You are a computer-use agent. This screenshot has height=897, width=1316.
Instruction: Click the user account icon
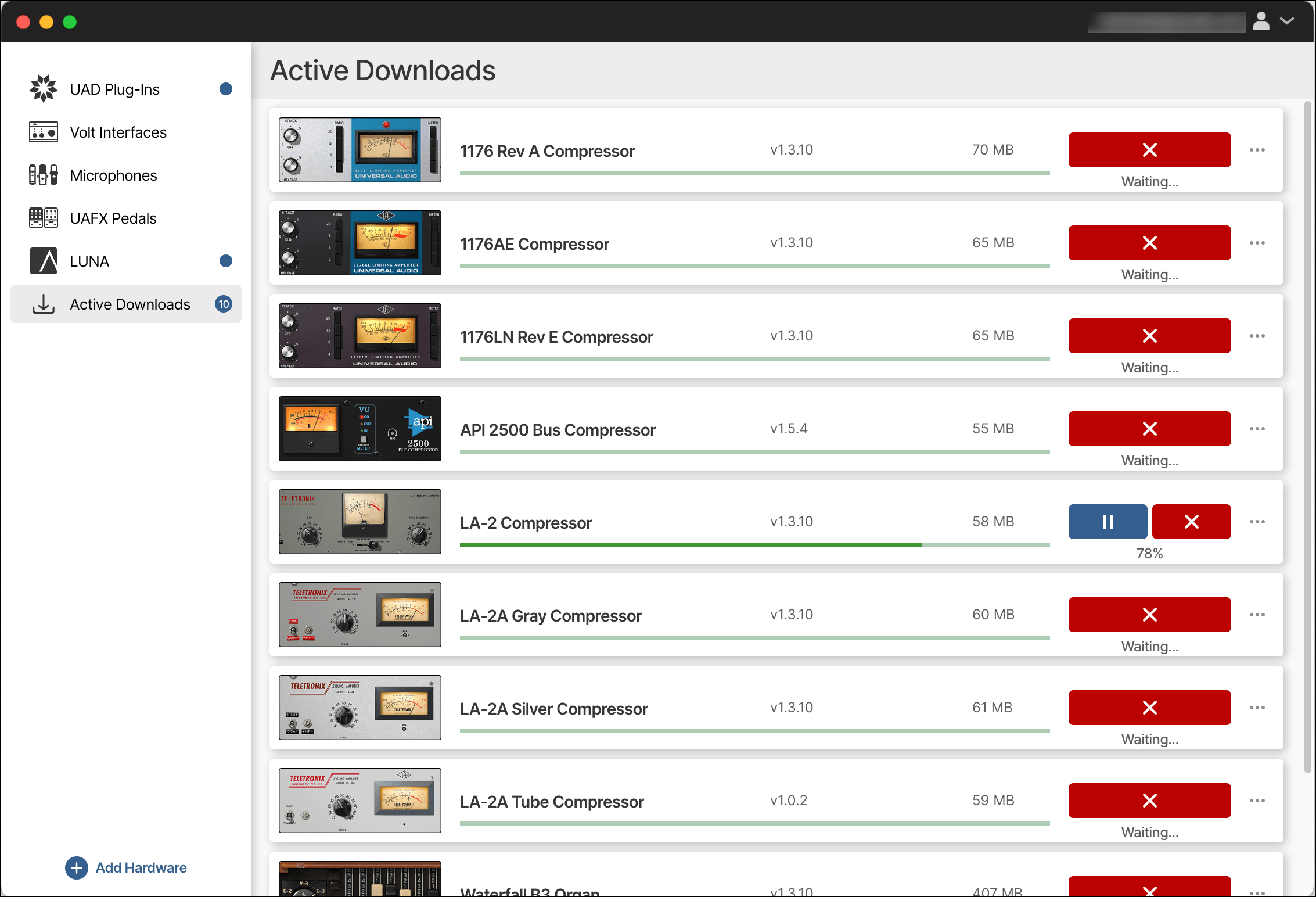1261,21
